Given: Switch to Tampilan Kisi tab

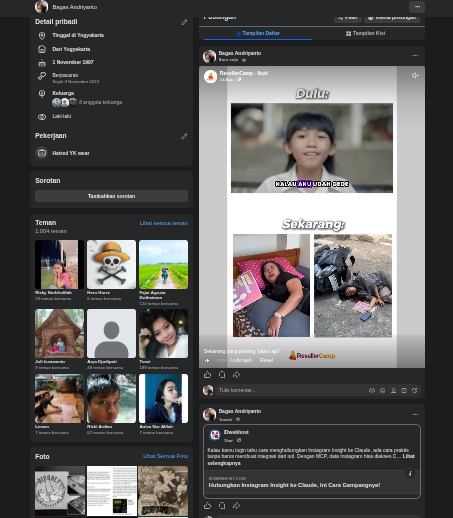Looking at the screenshot, I should [365, 33].
